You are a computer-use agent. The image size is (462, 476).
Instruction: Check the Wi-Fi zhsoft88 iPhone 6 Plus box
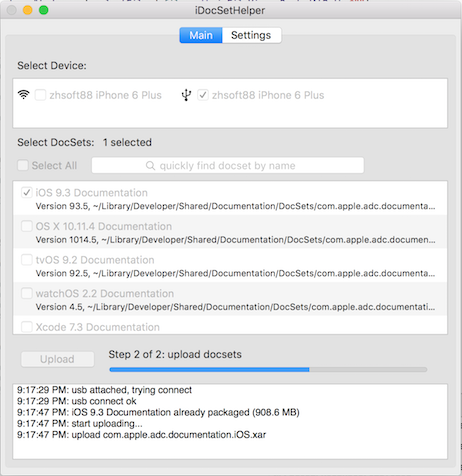pos(40,95)
